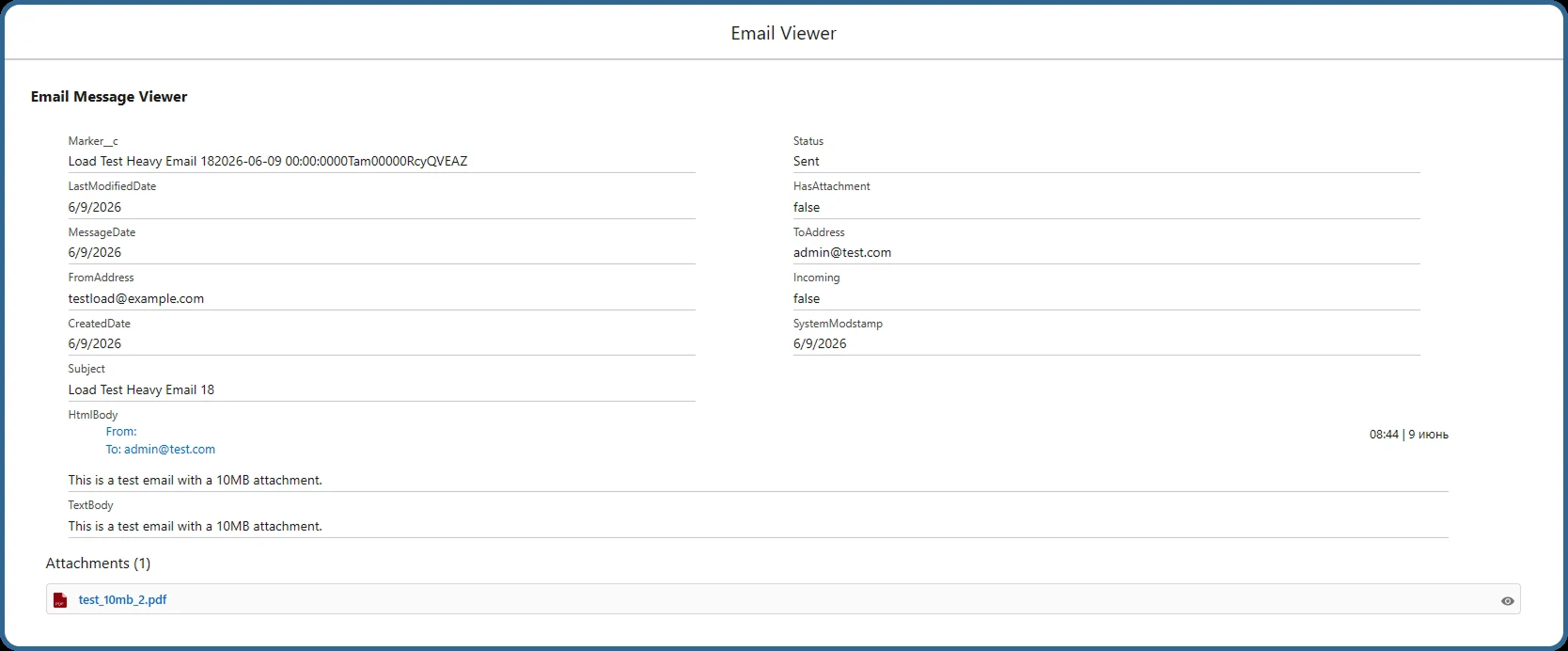Click the LastModifiedDate field label
The width and height of the screenshot is (1568, 651).
coord(112,186)
